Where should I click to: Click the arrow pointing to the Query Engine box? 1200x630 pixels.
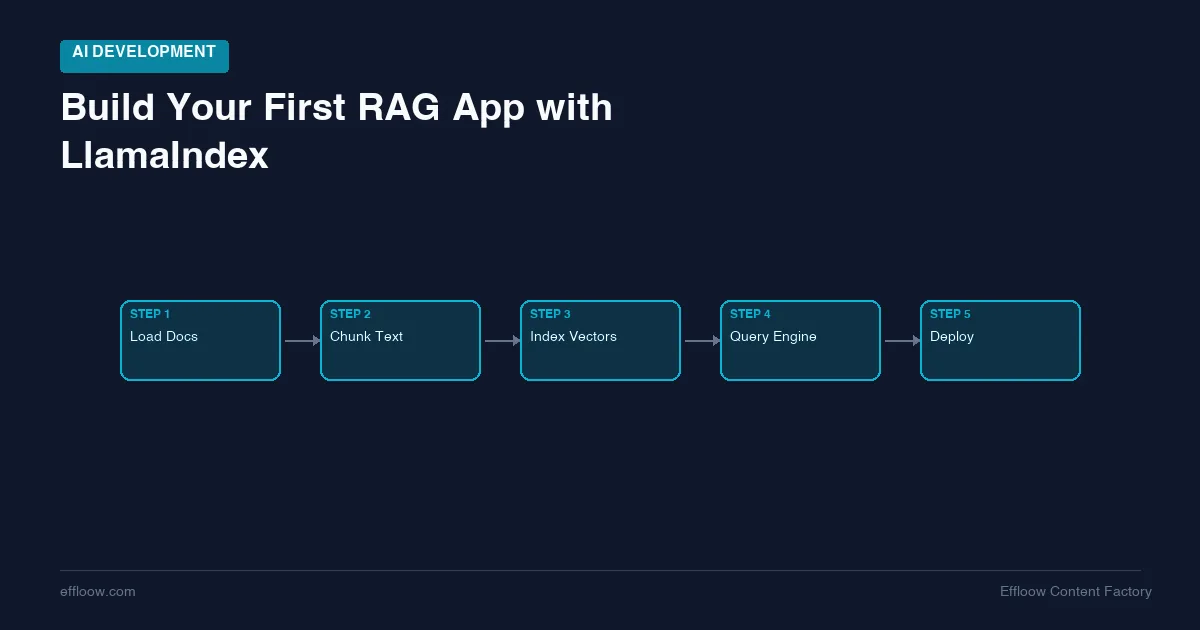coord(702,341)
